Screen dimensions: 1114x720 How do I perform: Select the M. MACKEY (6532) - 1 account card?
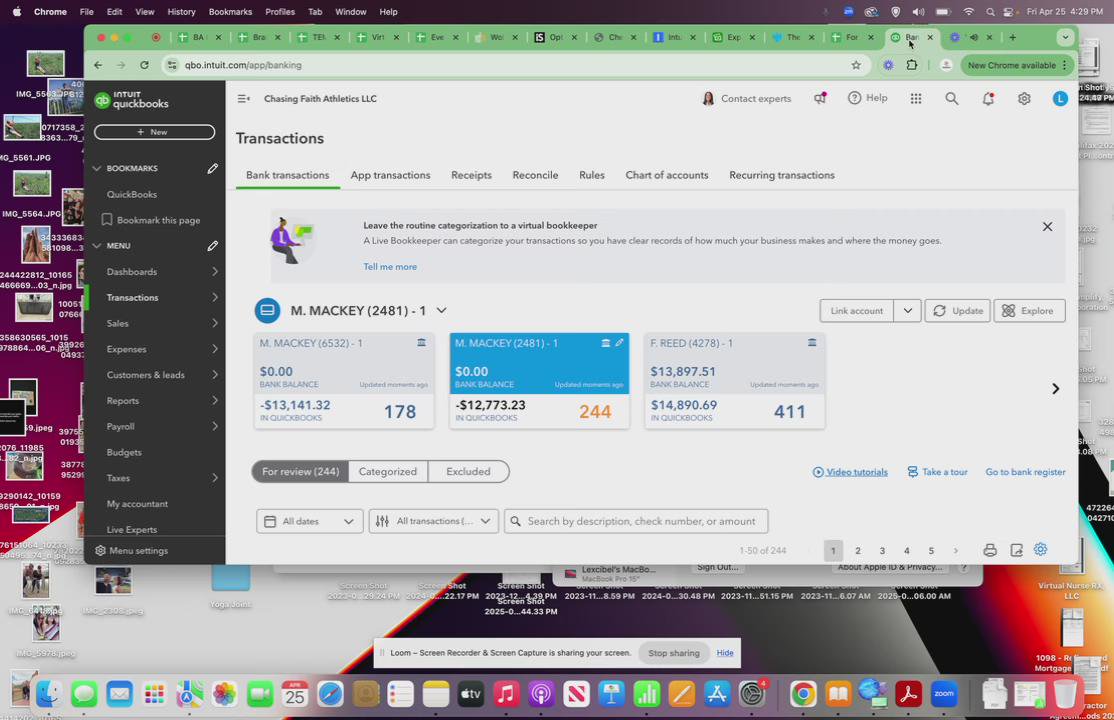pyautogui.click(x=344, y=381)
